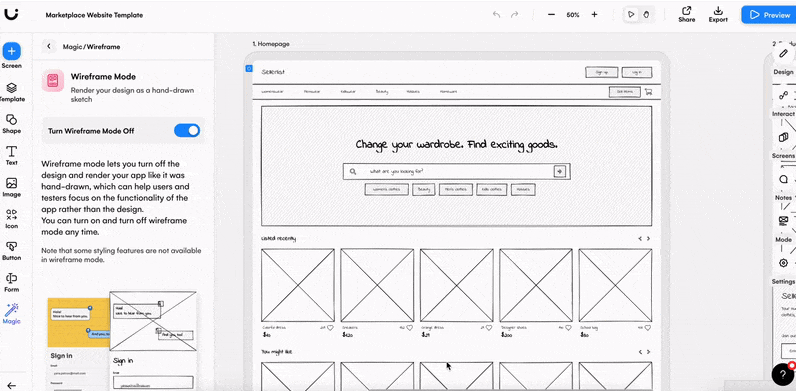Image resolution: width=796 pixels, height=391 pixels.
Task: Open the Image panel
Action: [x=12, y=187]
